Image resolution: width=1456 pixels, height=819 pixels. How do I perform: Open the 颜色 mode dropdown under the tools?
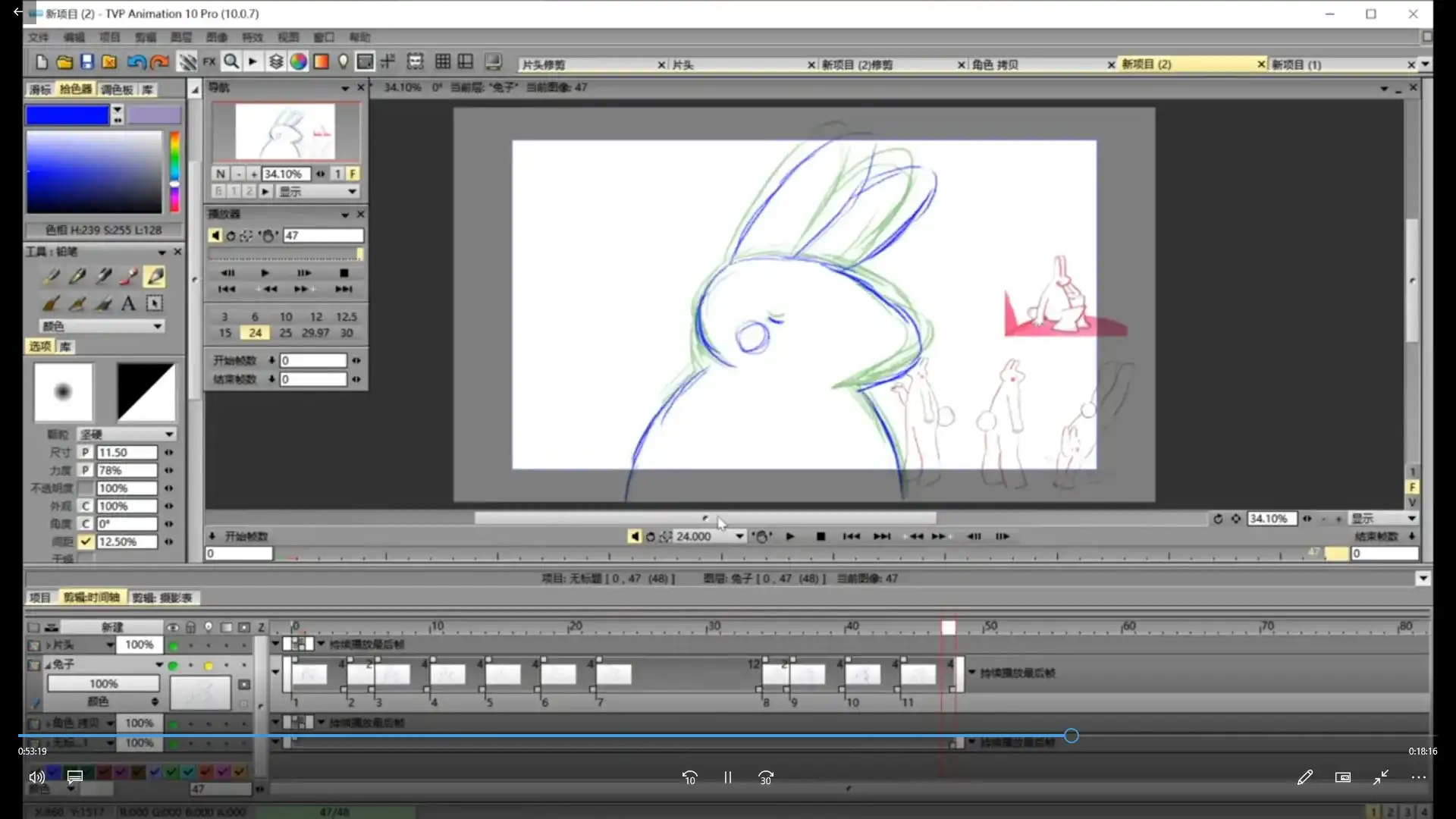[102, 326]
